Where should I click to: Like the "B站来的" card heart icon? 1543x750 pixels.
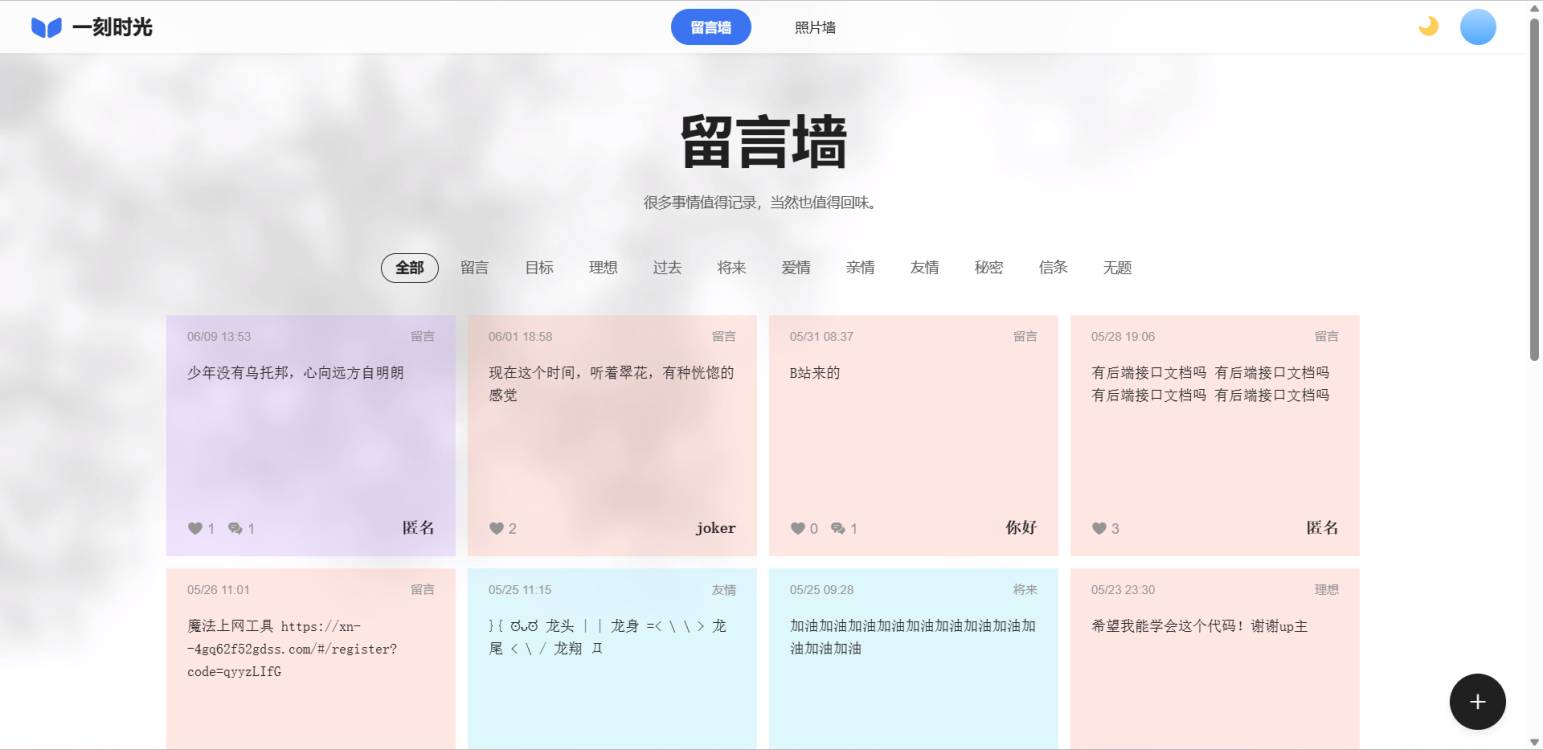[798, 528]
